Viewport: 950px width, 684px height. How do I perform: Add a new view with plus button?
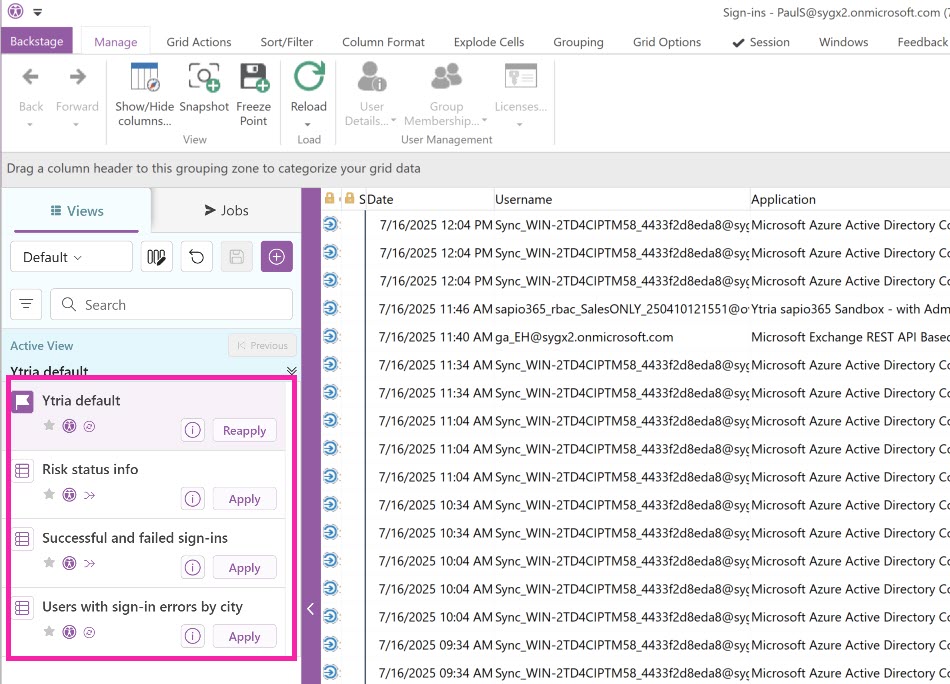point(277,257)
